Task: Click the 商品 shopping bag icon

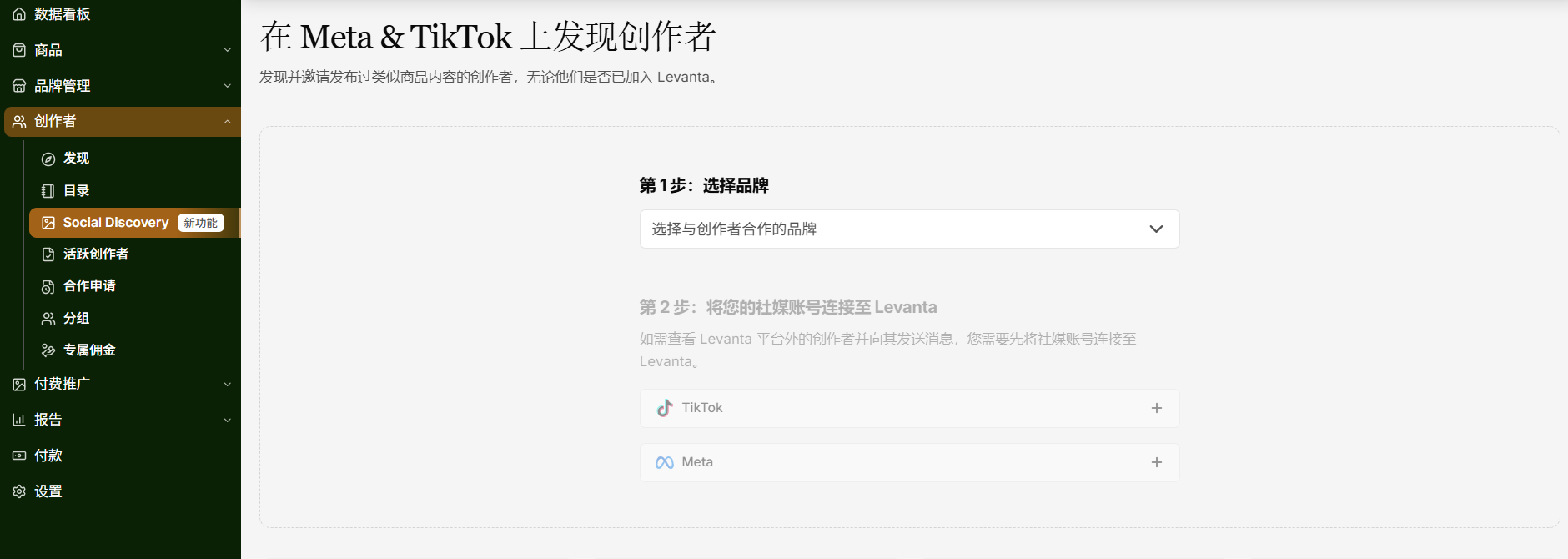Action: click(x=19, y=50)
